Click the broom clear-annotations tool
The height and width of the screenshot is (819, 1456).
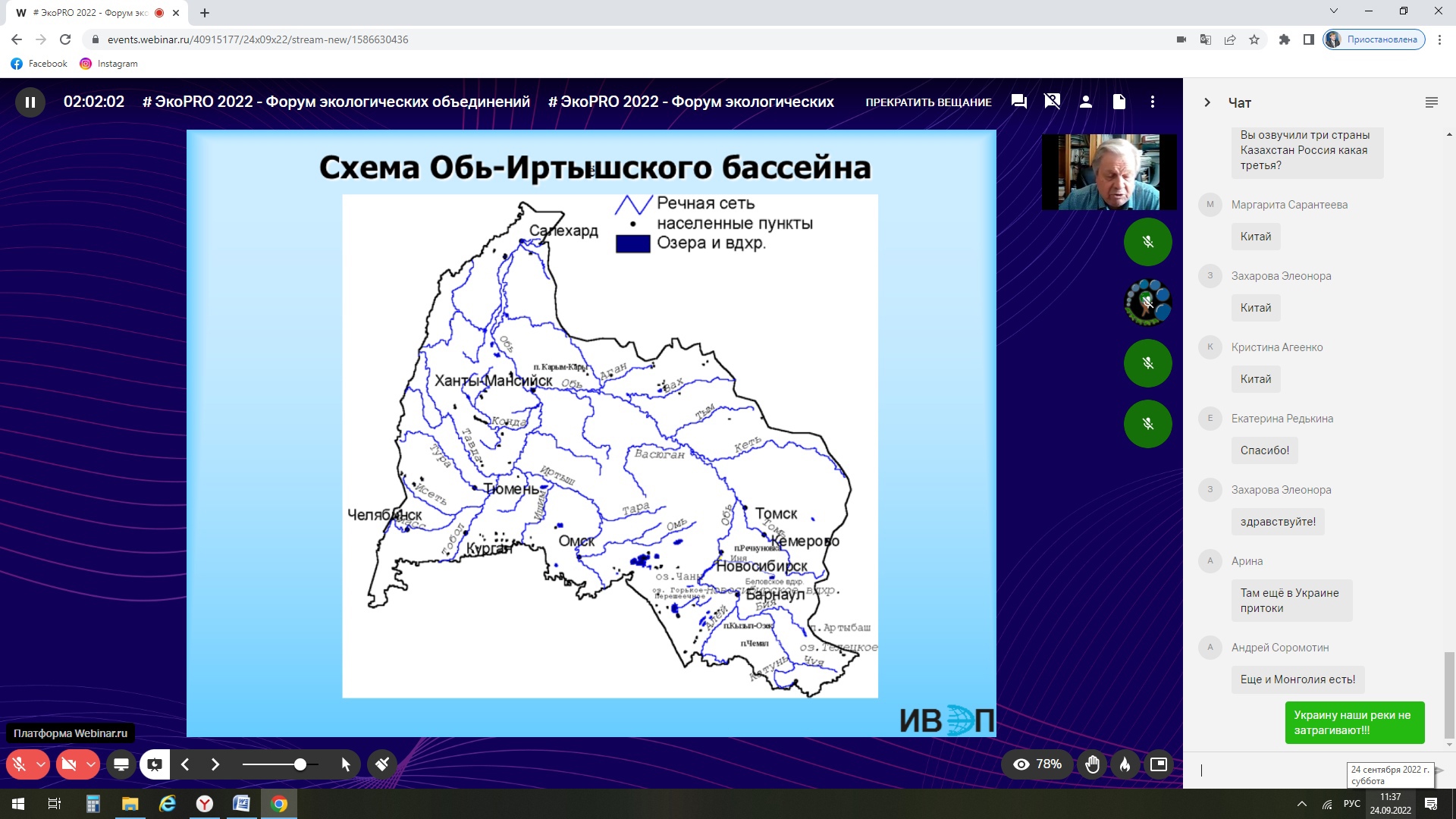[382, 764]
